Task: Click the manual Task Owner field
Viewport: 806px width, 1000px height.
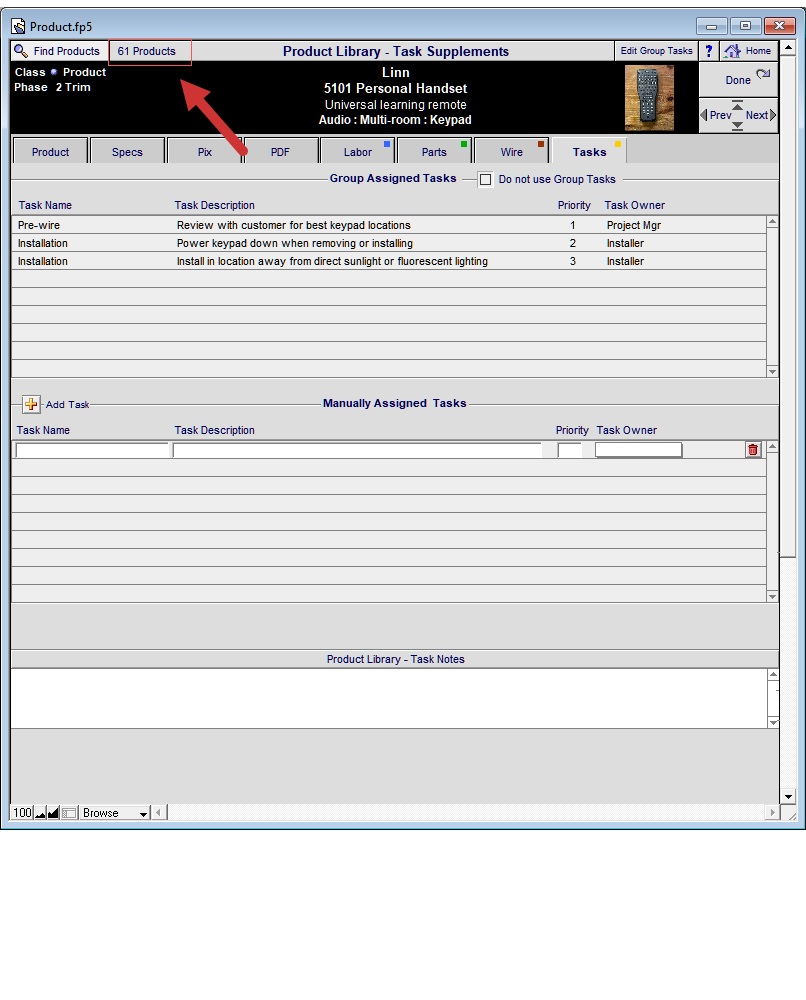Action: coord(638,450)
